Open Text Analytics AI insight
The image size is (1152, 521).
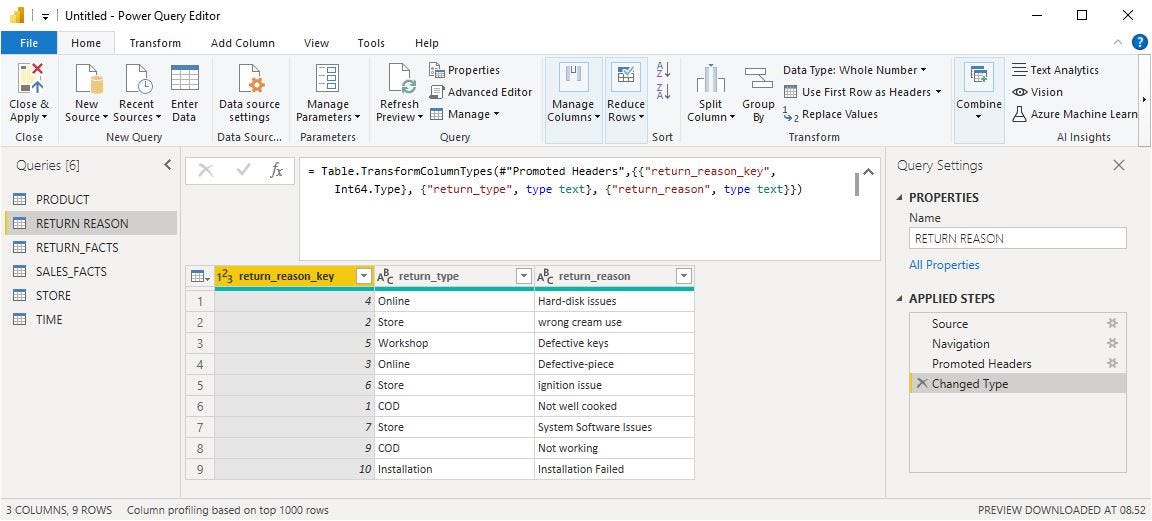pyautogui.click(x=1056, y=70)
